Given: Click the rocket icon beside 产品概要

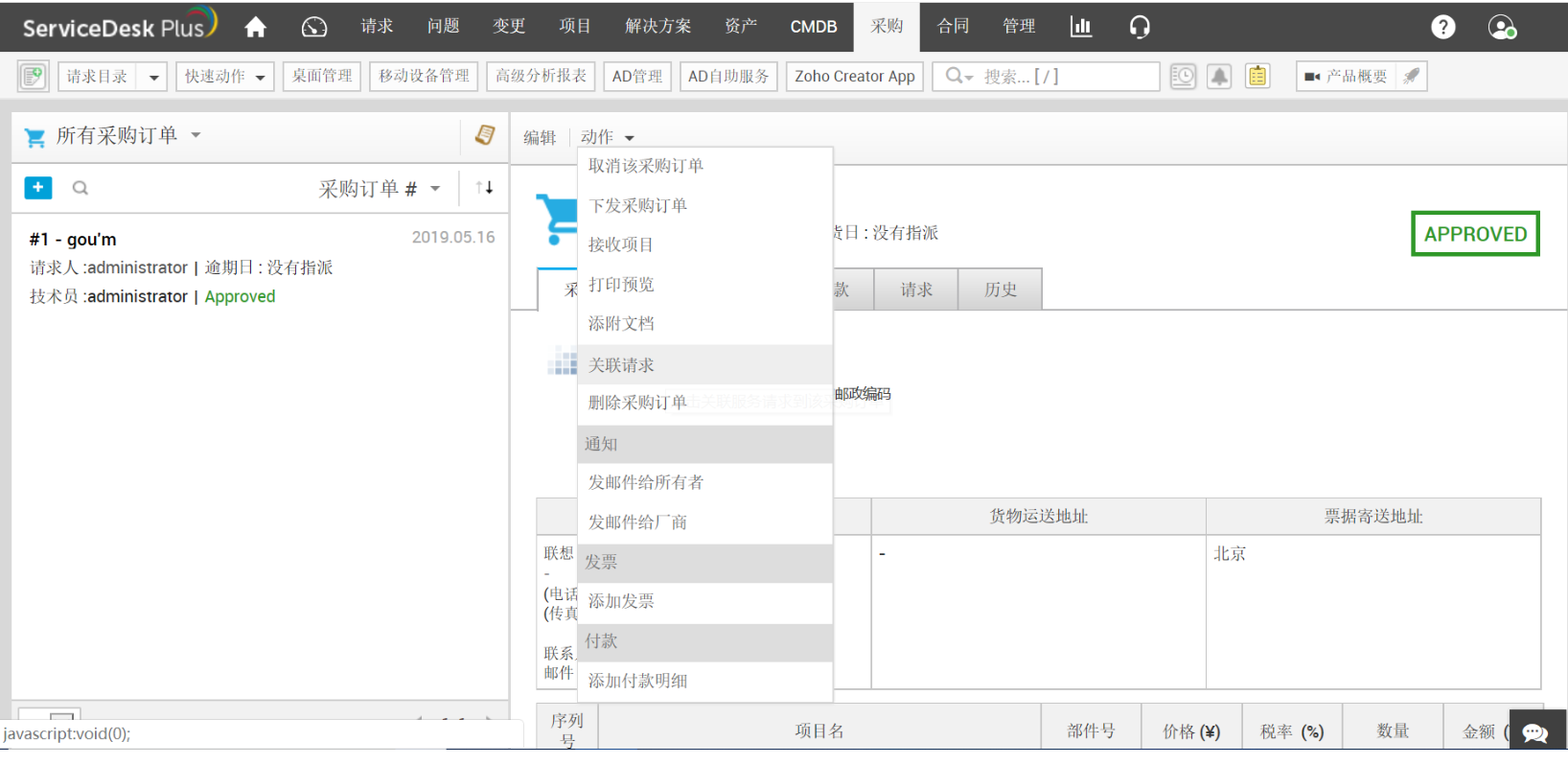Looking at the screenshot, I should point(1412,76).
